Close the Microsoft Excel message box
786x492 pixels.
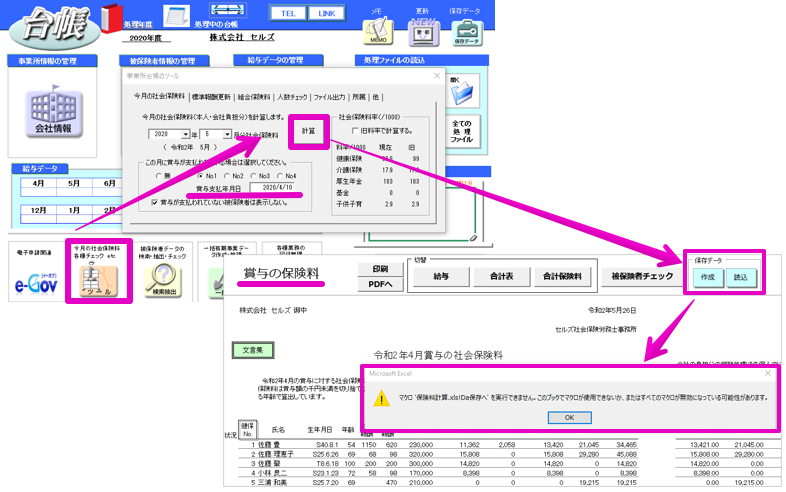[x=767, y=374]
